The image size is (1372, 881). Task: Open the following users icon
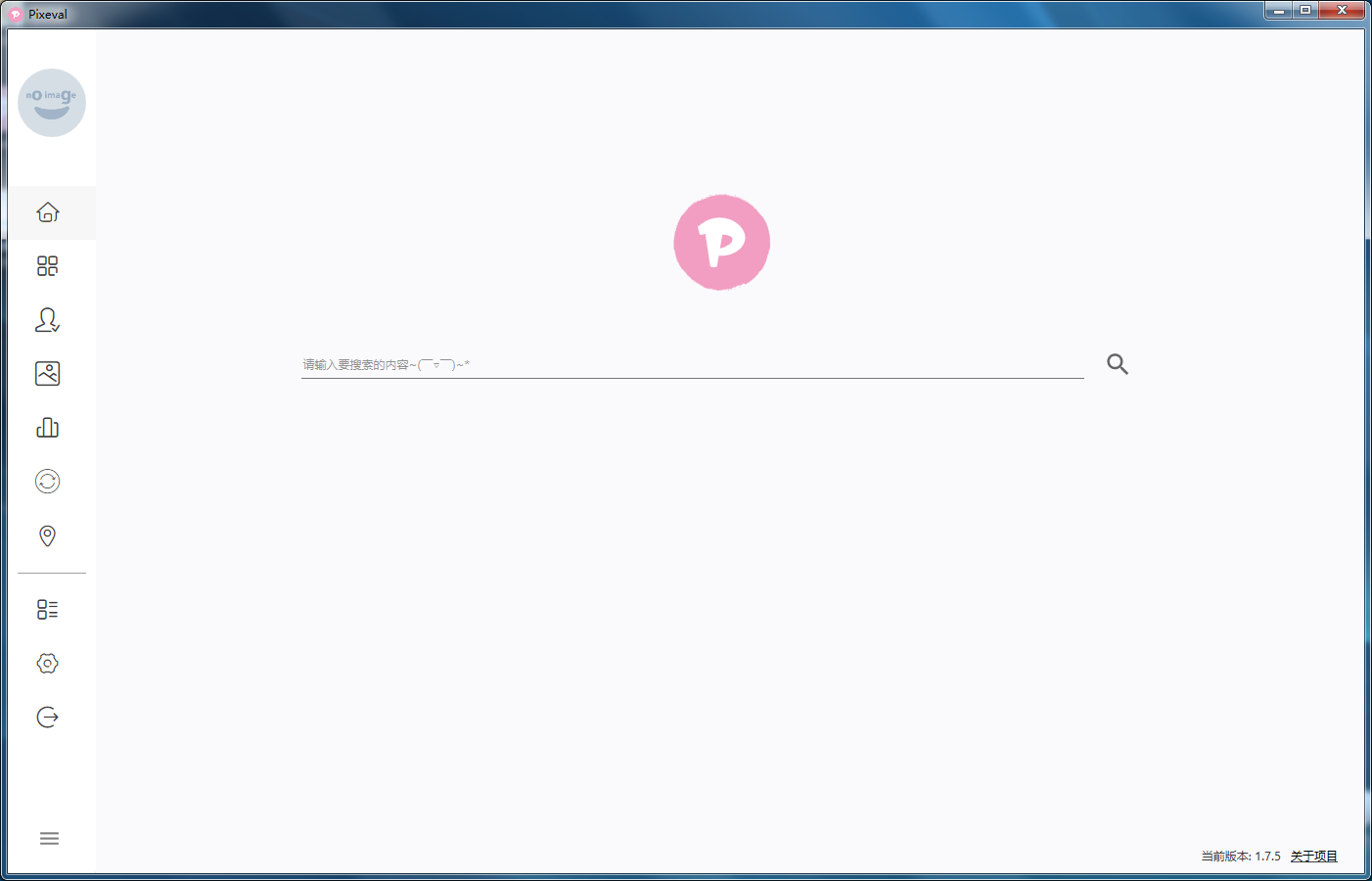[x=48, y=320]
